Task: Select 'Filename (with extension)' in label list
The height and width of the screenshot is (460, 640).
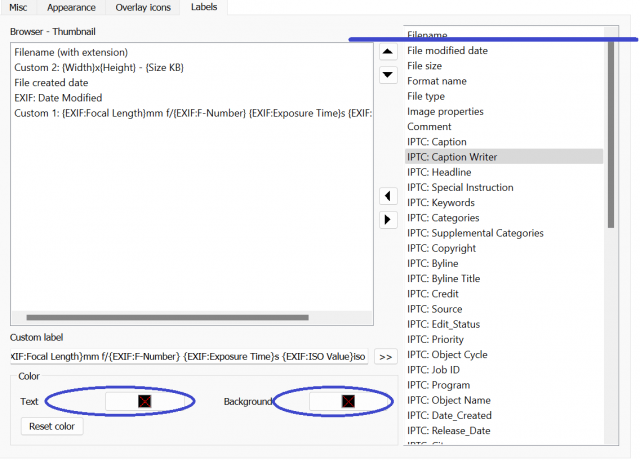Action: click(x=191, y=53)
